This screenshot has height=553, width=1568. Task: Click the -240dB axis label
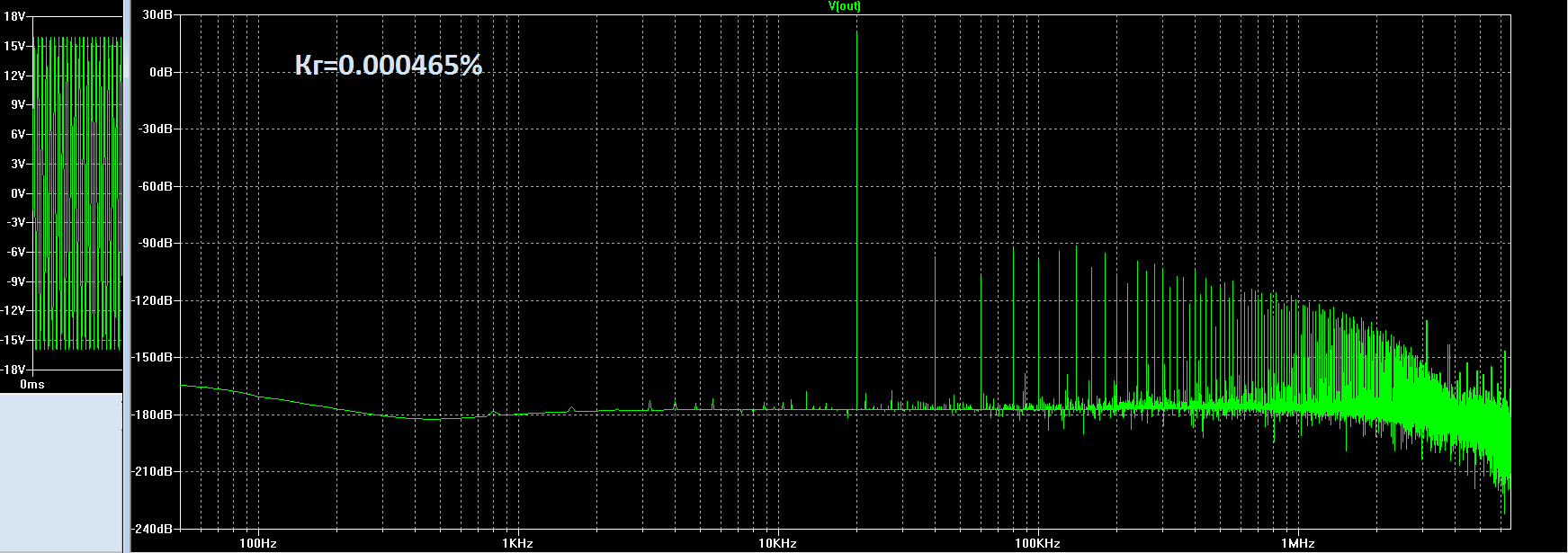point(153,529)
